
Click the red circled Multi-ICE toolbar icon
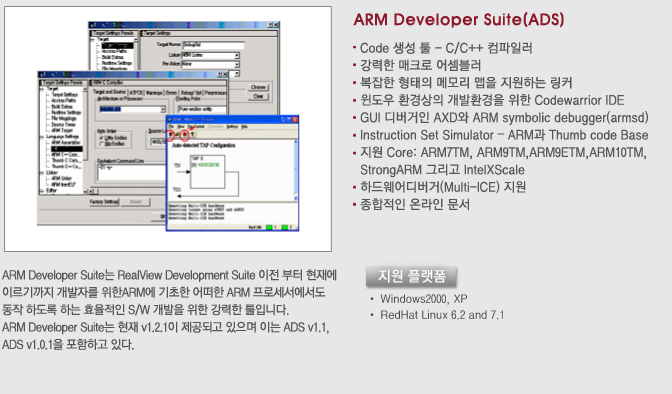[x=185, y=135]
